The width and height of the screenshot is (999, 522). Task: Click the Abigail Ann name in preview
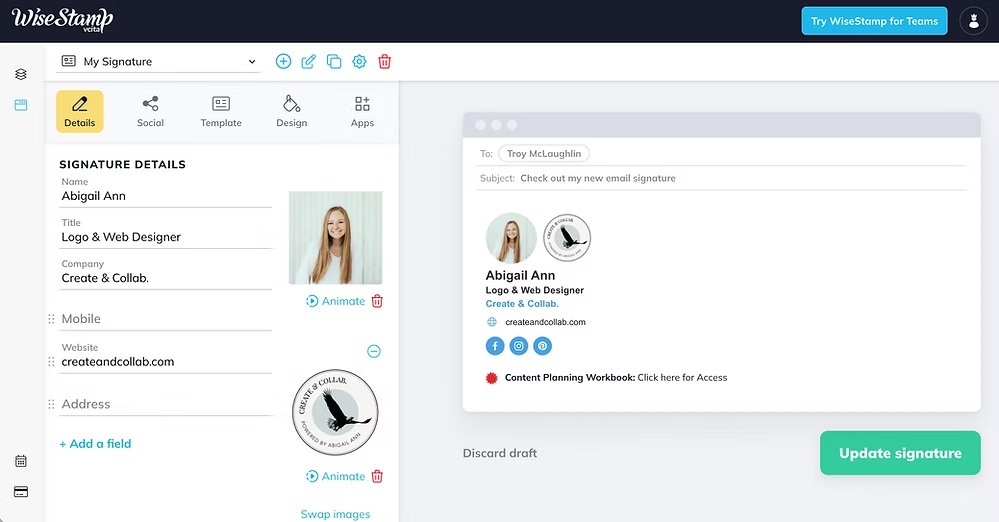point(520,275)
